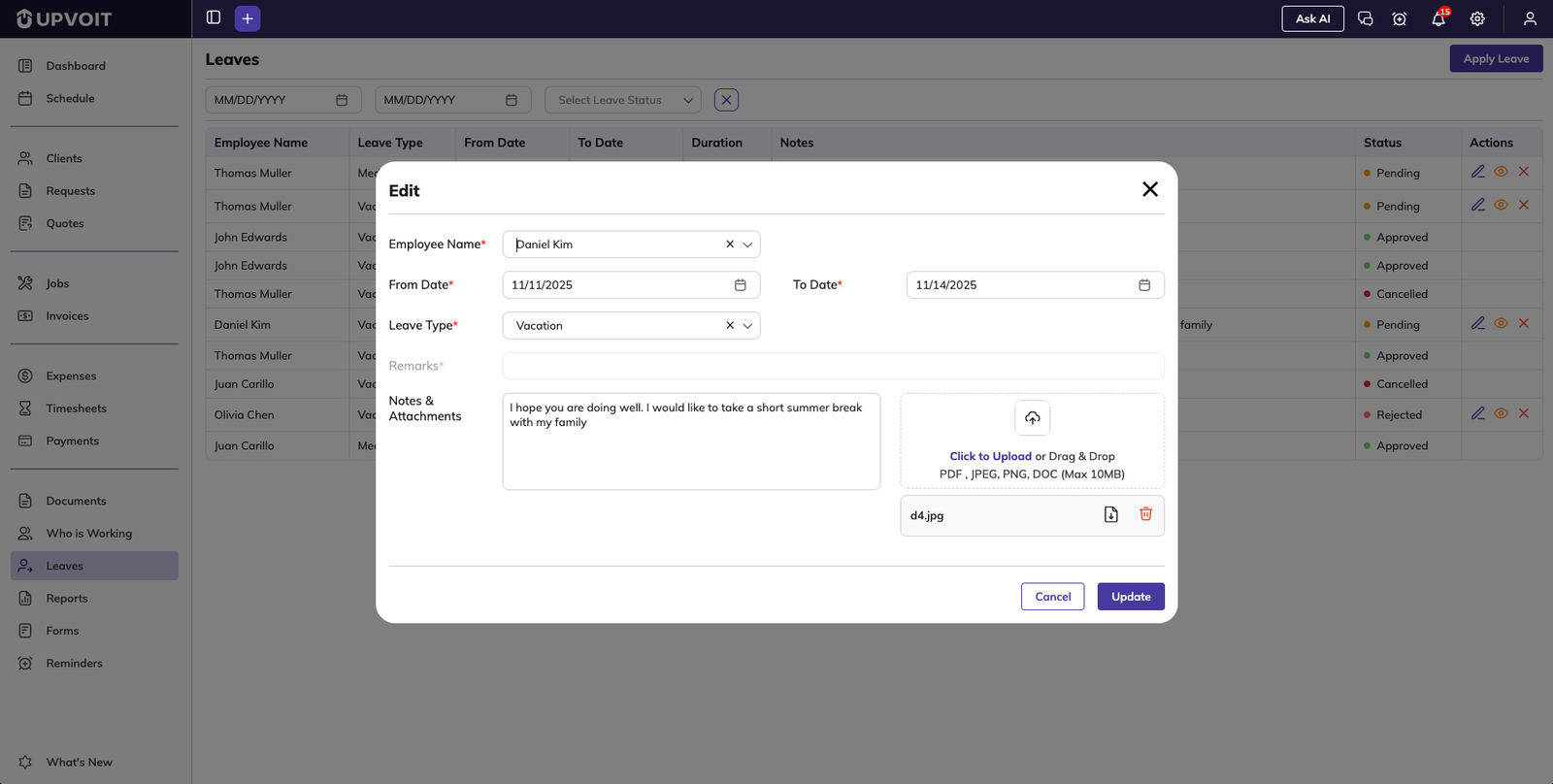Open Reports in the sidebar
Viewport: 1553px width, 784px height.
[94, 599]
